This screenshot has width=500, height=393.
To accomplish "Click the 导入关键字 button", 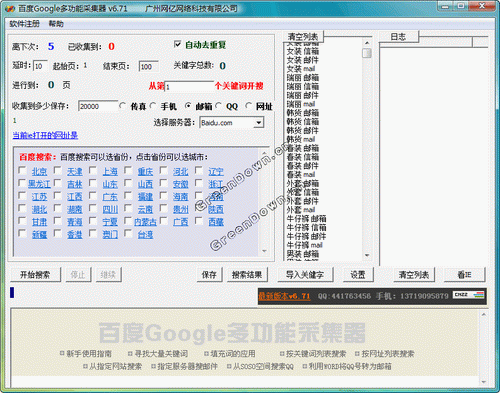I will click(305, 275).
